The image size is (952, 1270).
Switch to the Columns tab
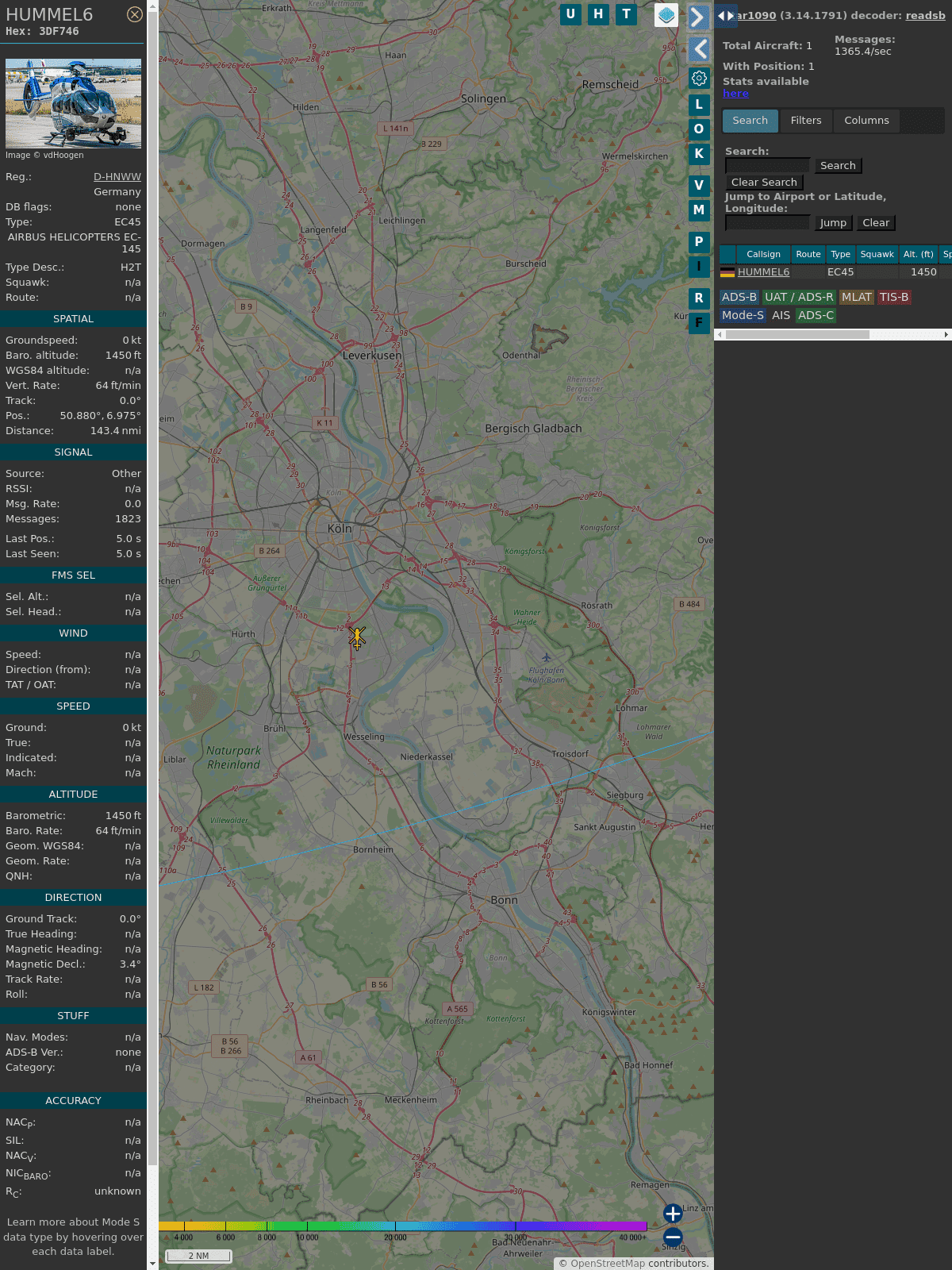[866, 121]
